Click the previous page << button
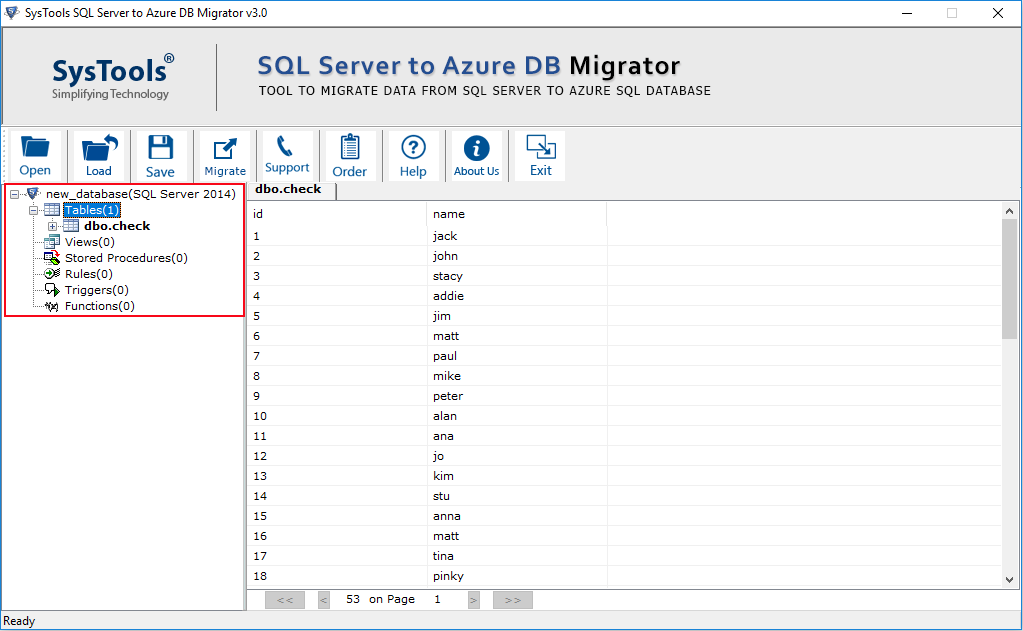 (x=285, y=599)
